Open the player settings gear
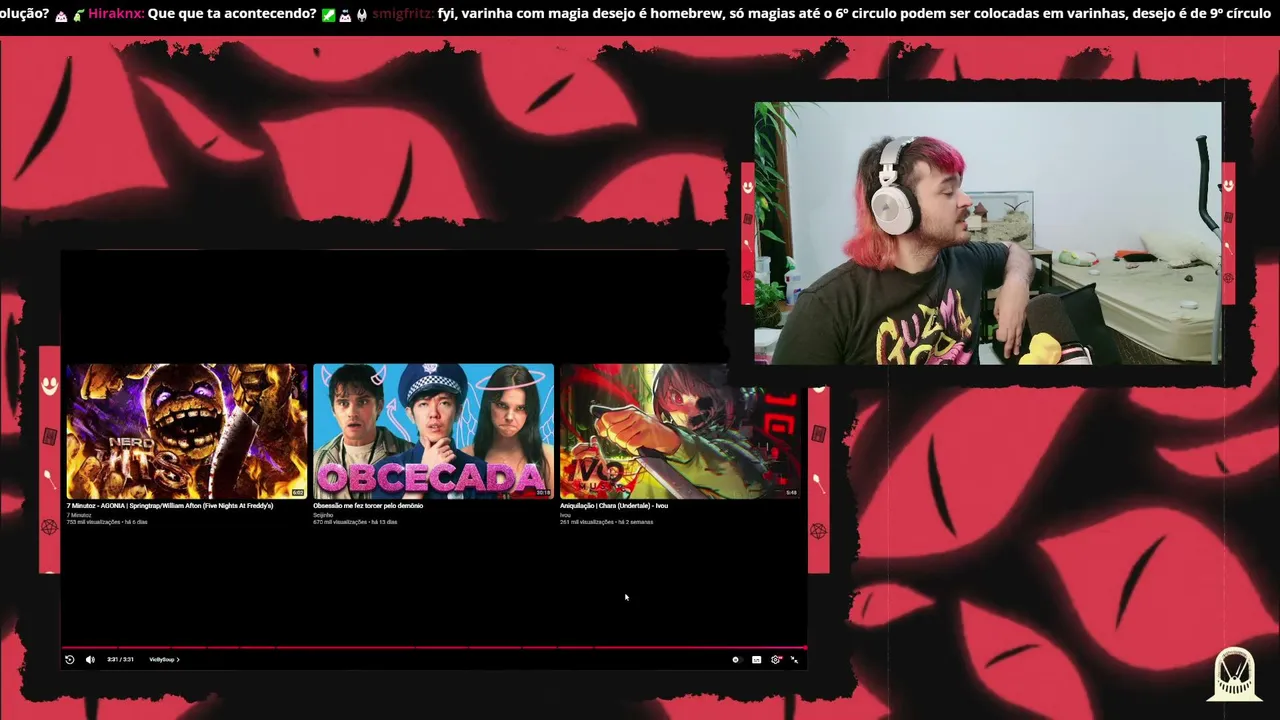This screenshot has height=720, width=1280. coord(775,660)
